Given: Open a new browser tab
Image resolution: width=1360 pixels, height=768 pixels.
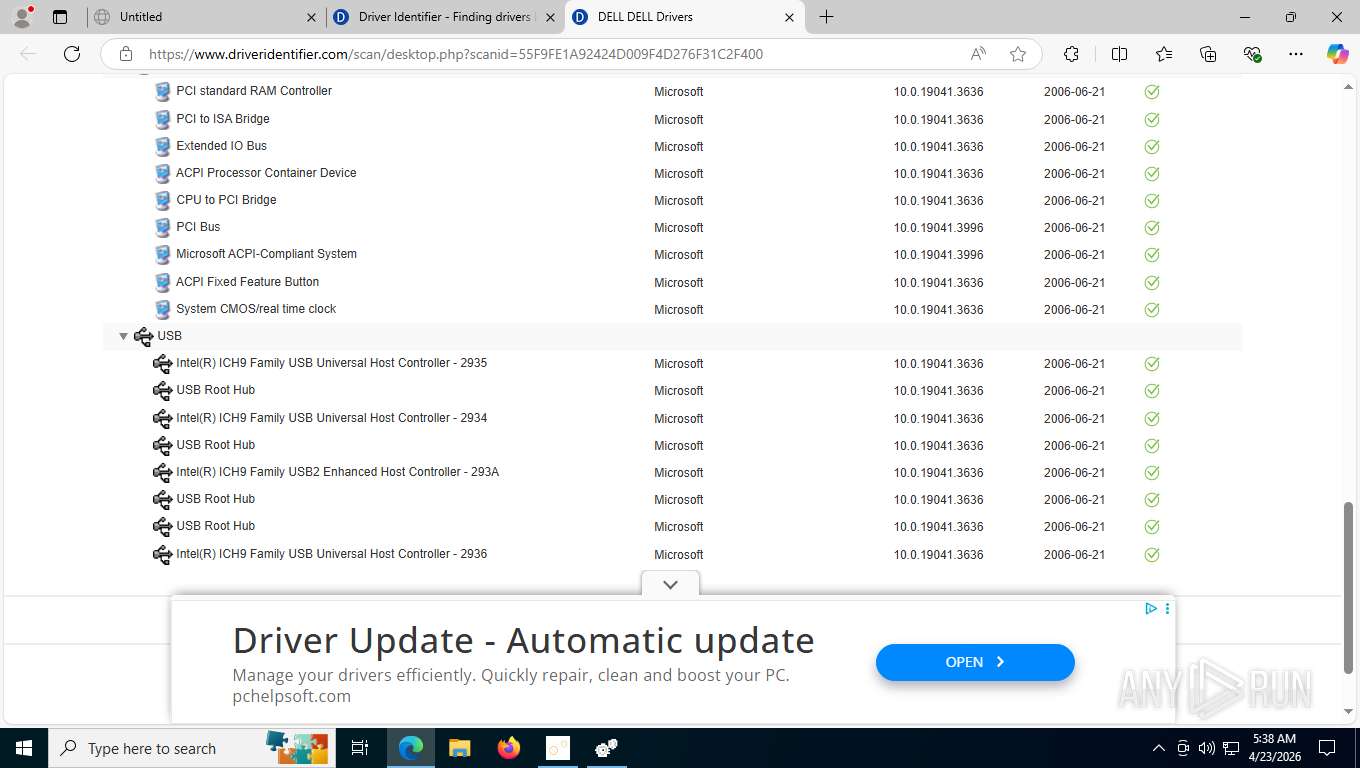Looking at the screenshot, I should [826, 17].
